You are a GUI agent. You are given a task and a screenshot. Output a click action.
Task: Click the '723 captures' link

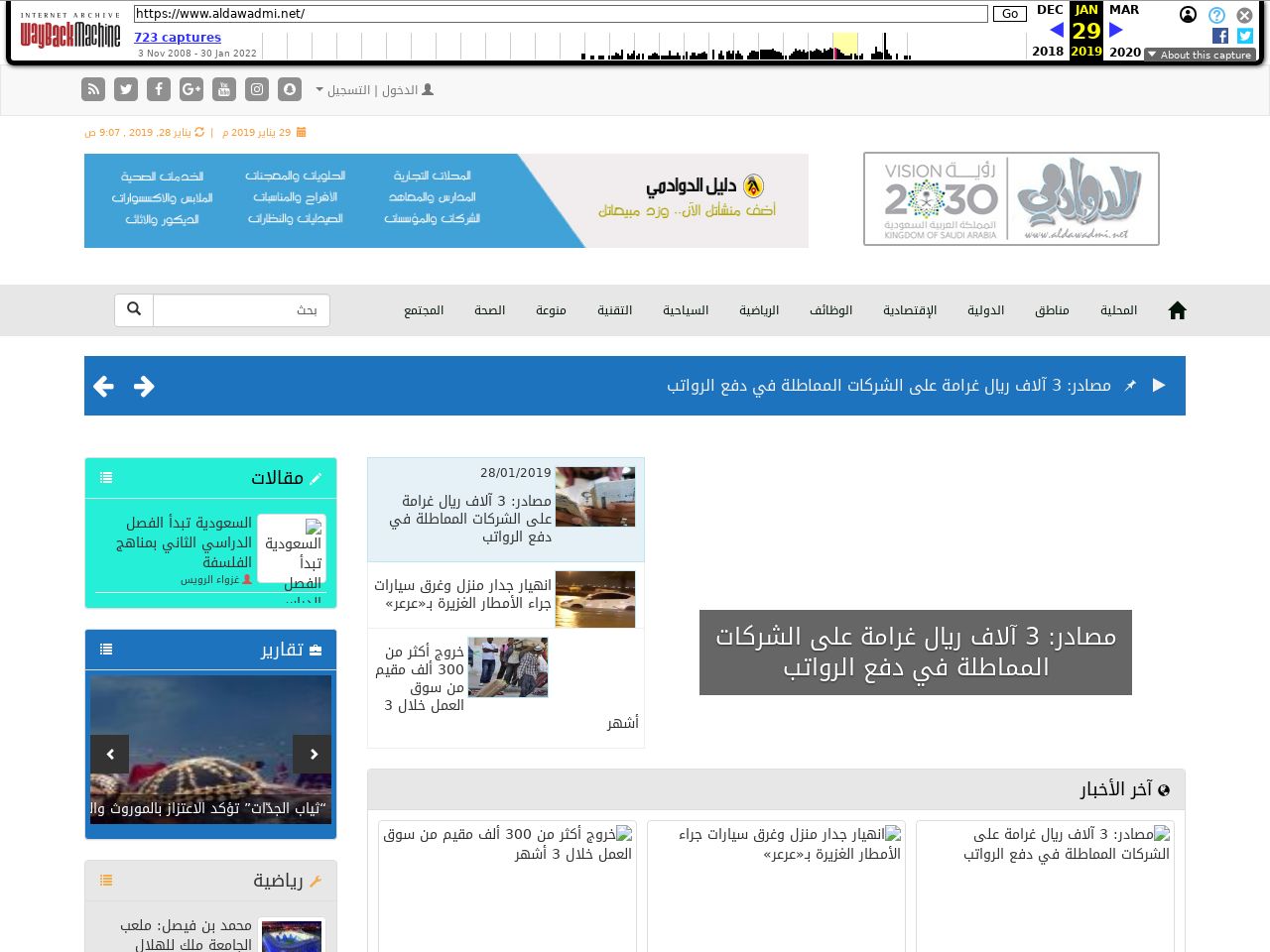(x=178, y=37)
